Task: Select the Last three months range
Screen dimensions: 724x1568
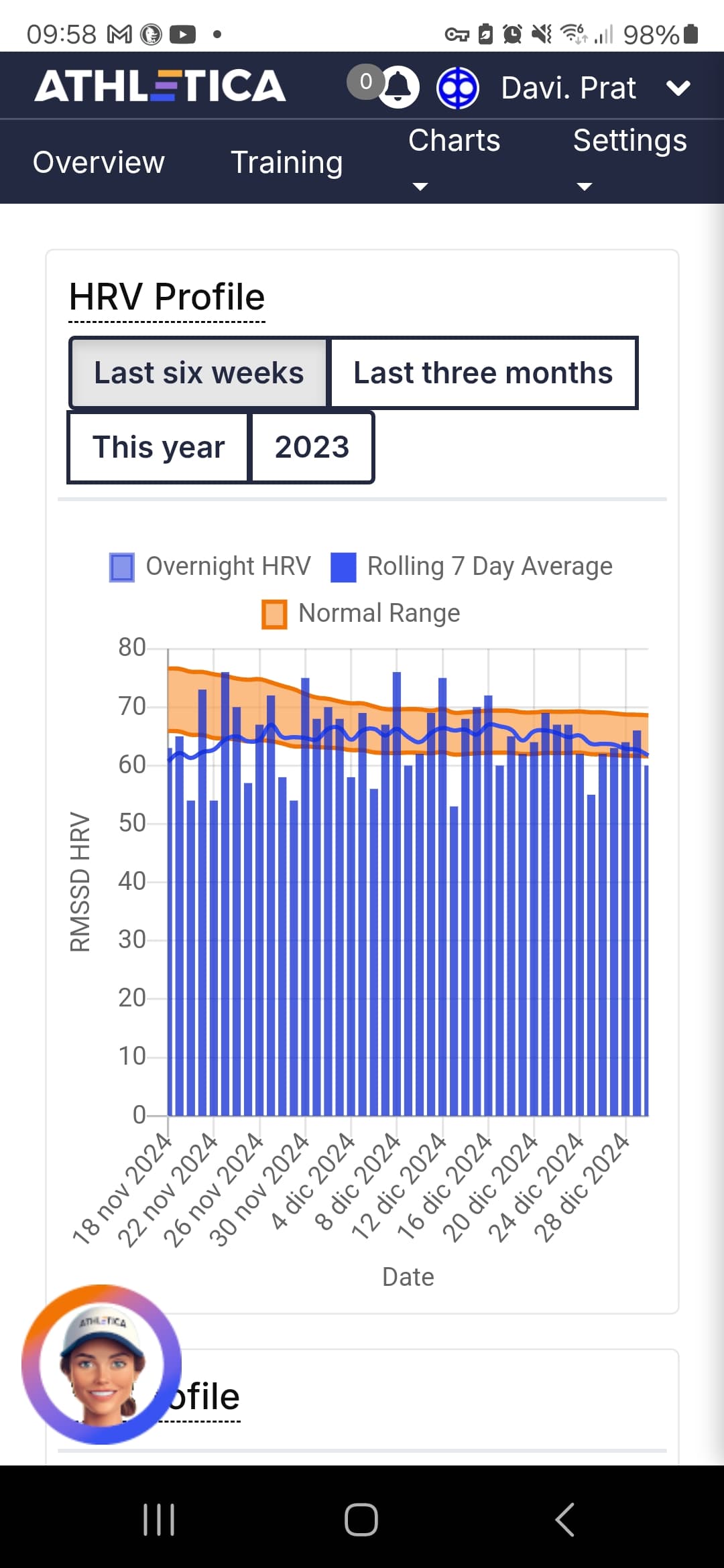Action: pyautogui.click(x=483, y=373)
